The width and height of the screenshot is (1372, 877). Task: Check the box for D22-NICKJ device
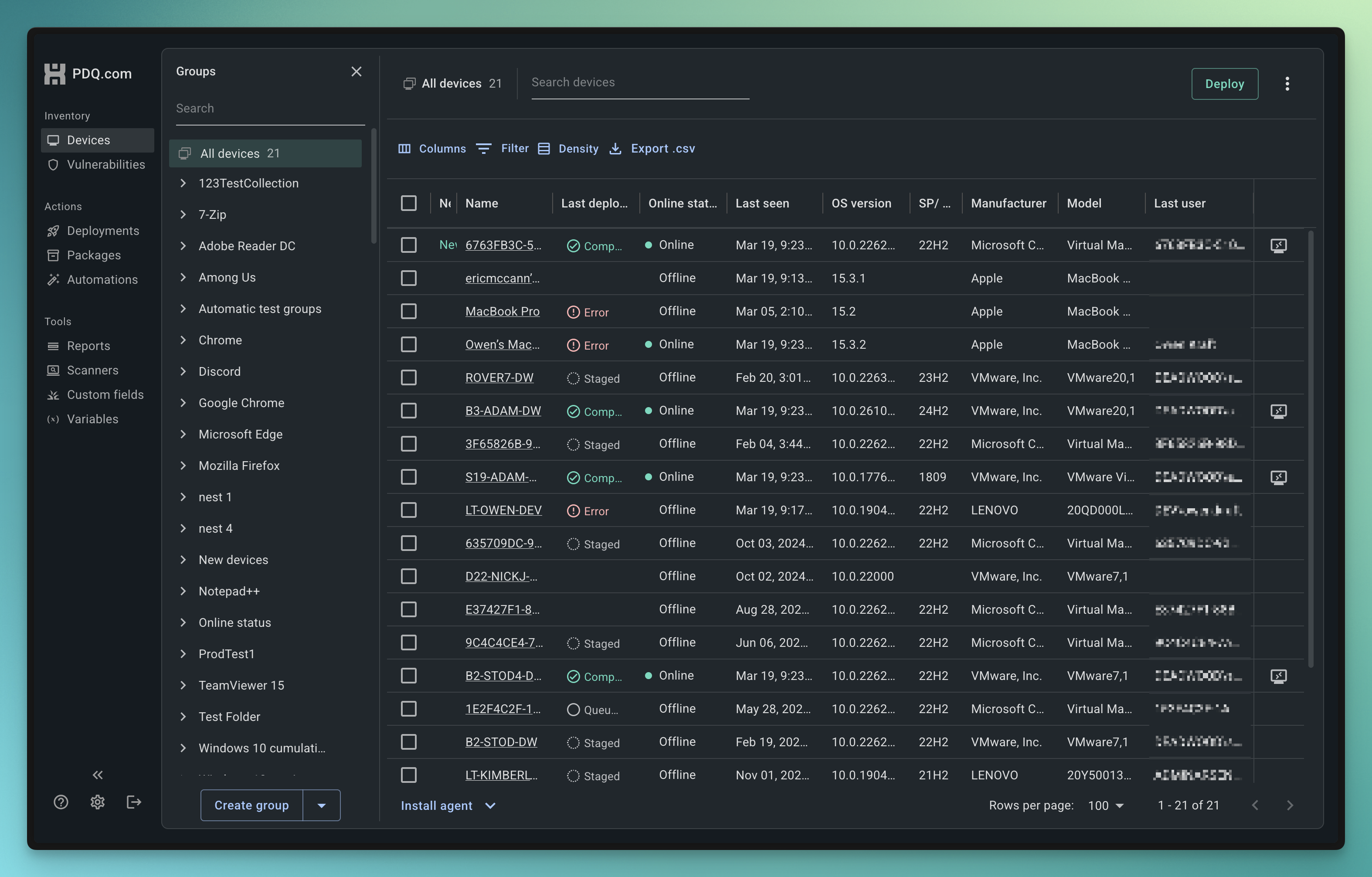tap(408, 576)
